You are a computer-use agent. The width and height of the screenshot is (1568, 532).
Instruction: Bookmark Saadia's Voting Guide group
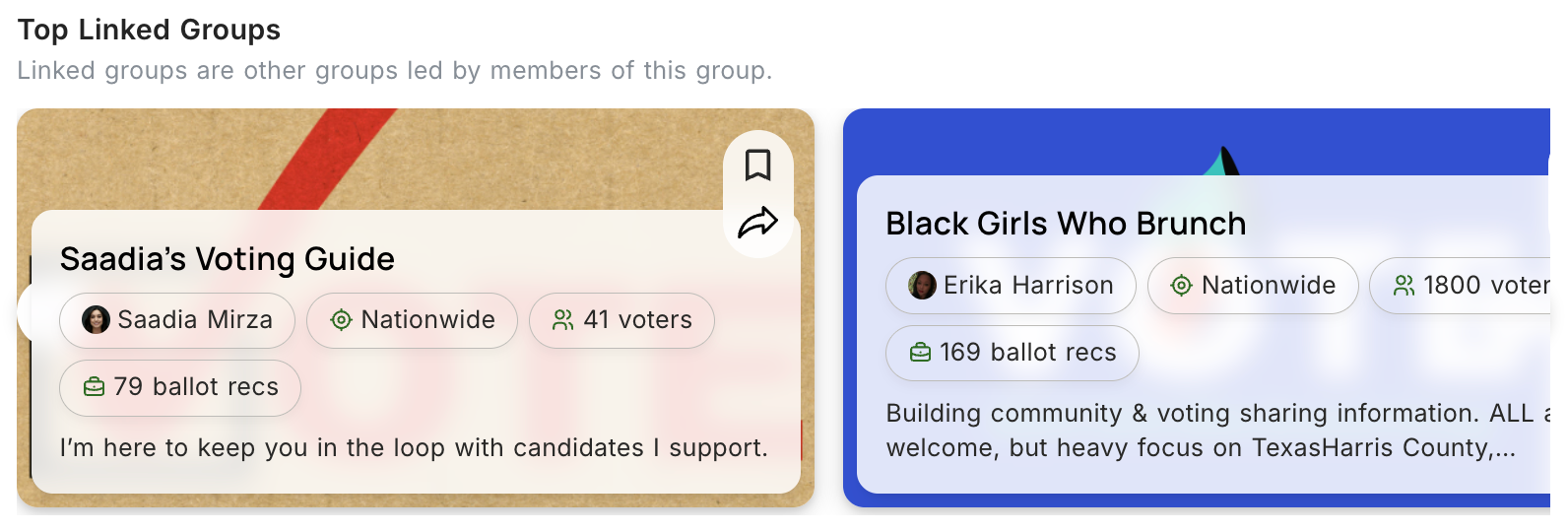[x=757, y=165]
